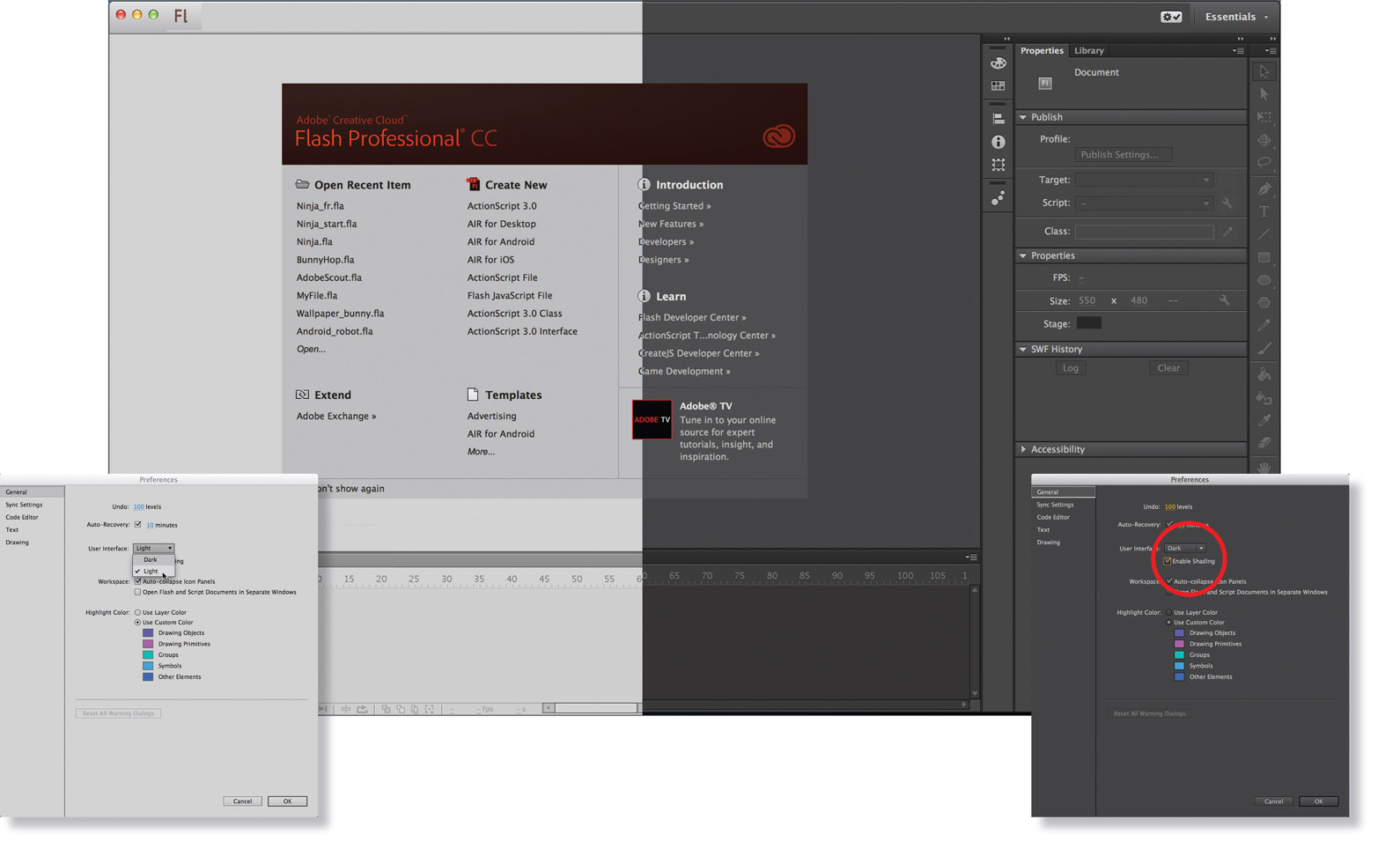
Task: Select Sync Settings category in light Preferences
Action: click(24, 505)
